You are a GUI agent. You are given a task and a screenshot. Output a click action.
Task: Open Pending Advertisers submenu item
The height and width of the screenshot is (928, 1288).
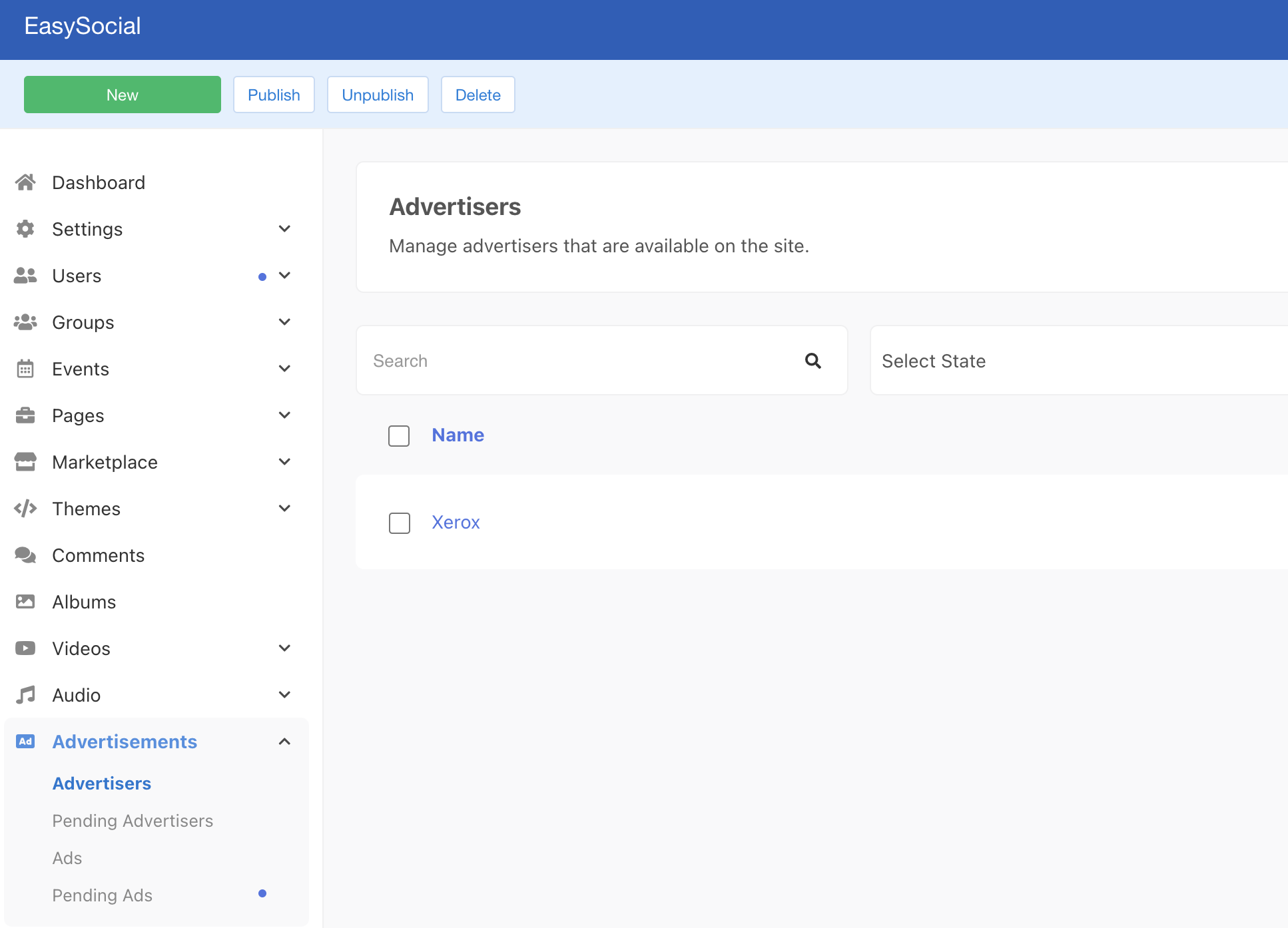point(133,821)
